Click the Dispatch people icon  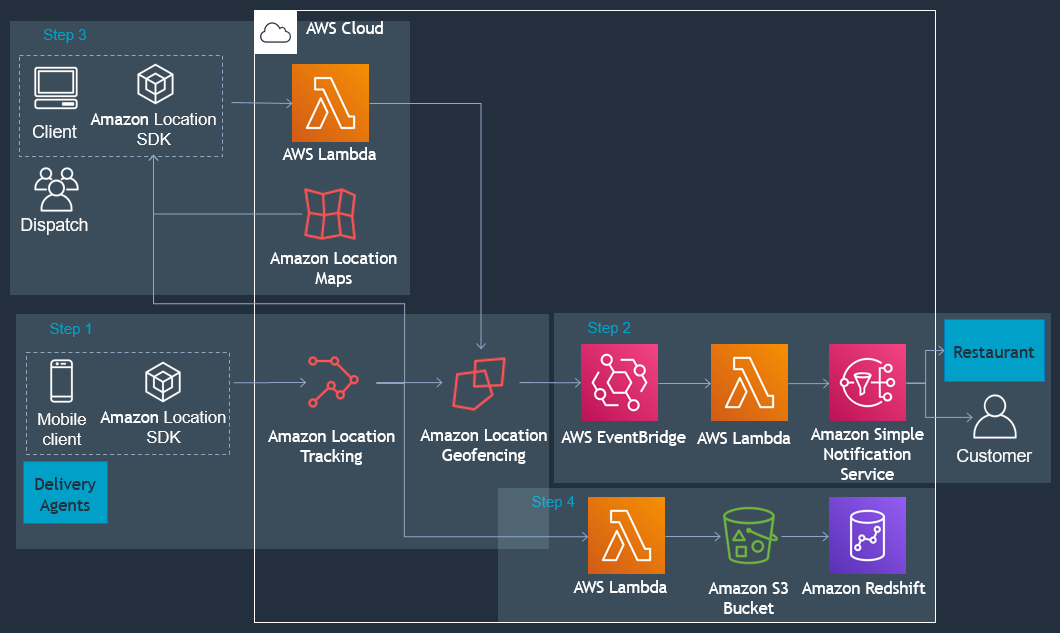[x=55, y=188]
